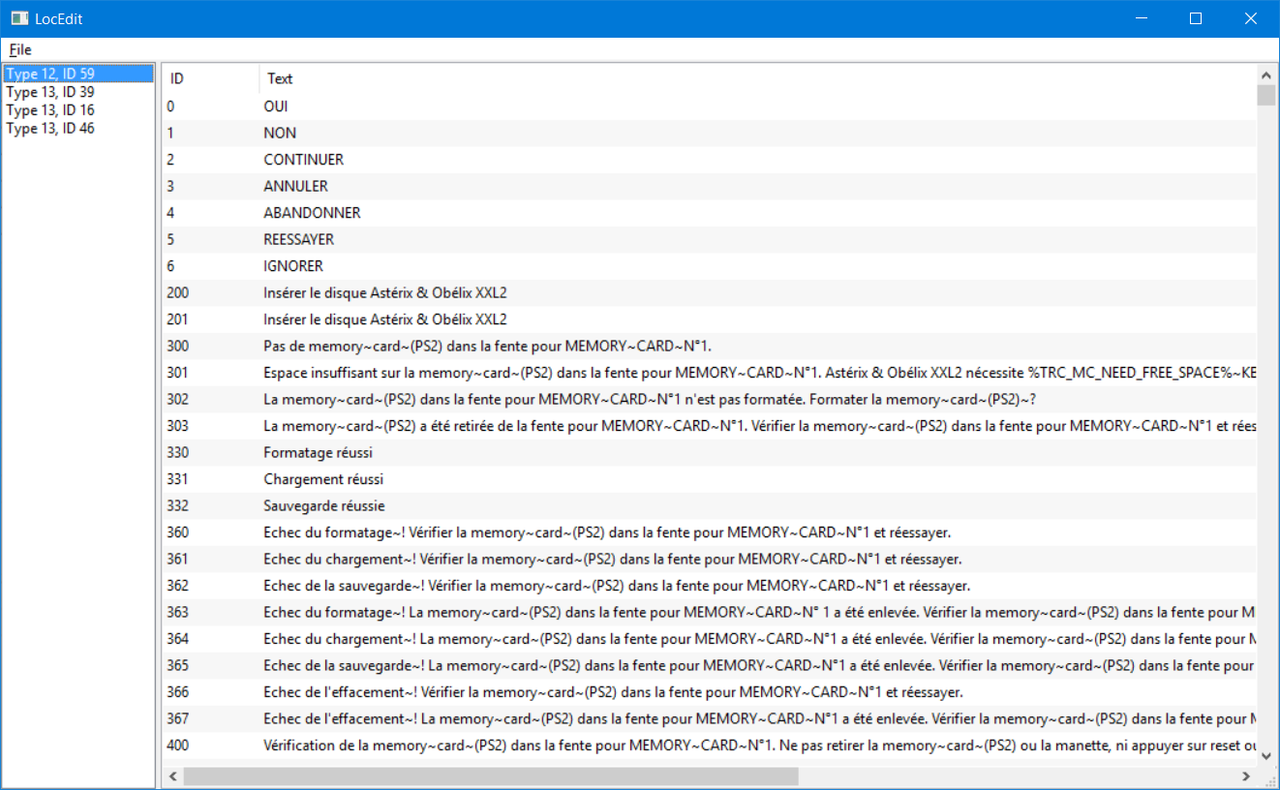Image resolution: width=1280 pixels, height=790 pixels.
Task: Select the IGNORER row
Action: 709,266
